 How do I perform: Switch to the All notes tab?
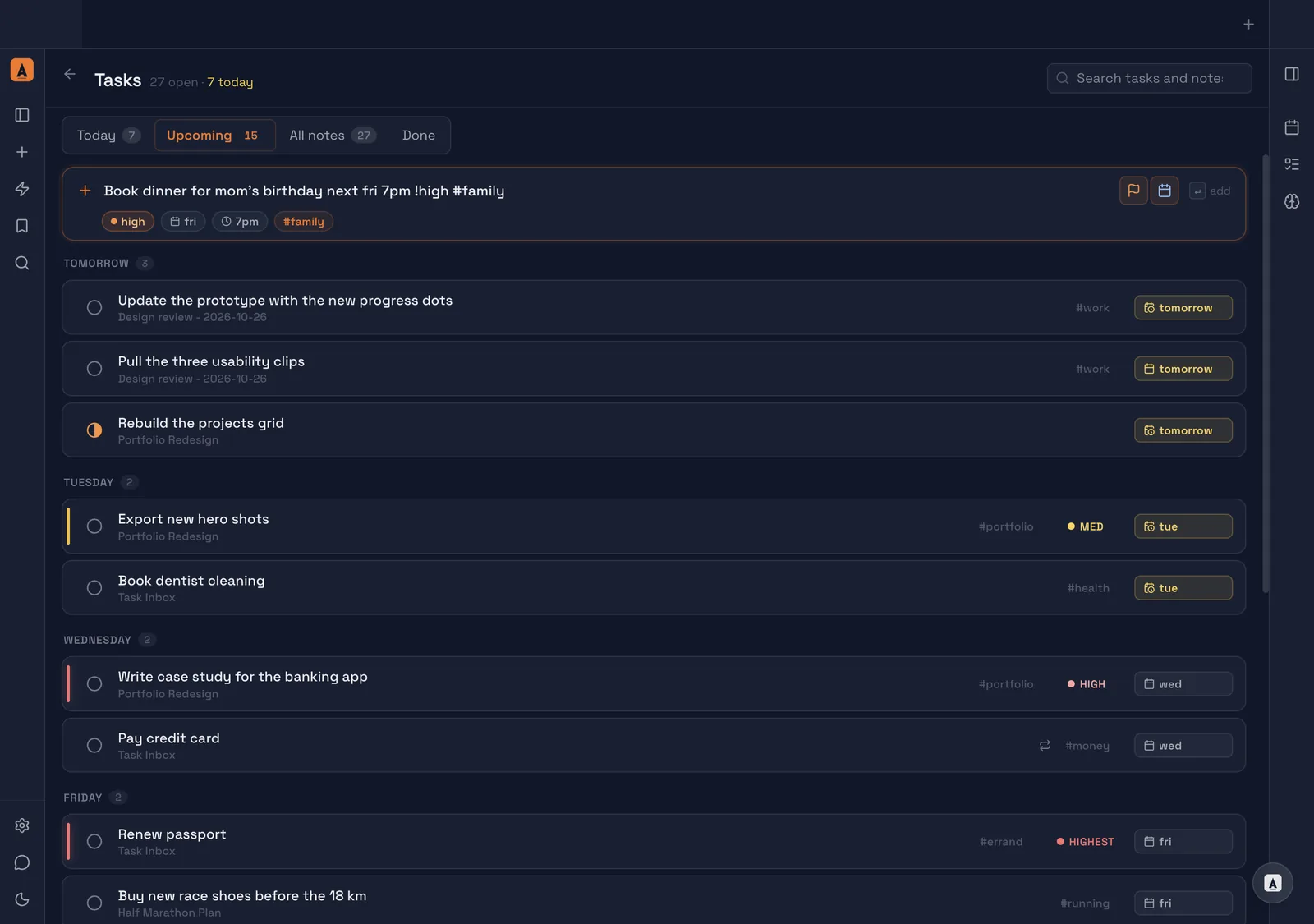(332, 136)
